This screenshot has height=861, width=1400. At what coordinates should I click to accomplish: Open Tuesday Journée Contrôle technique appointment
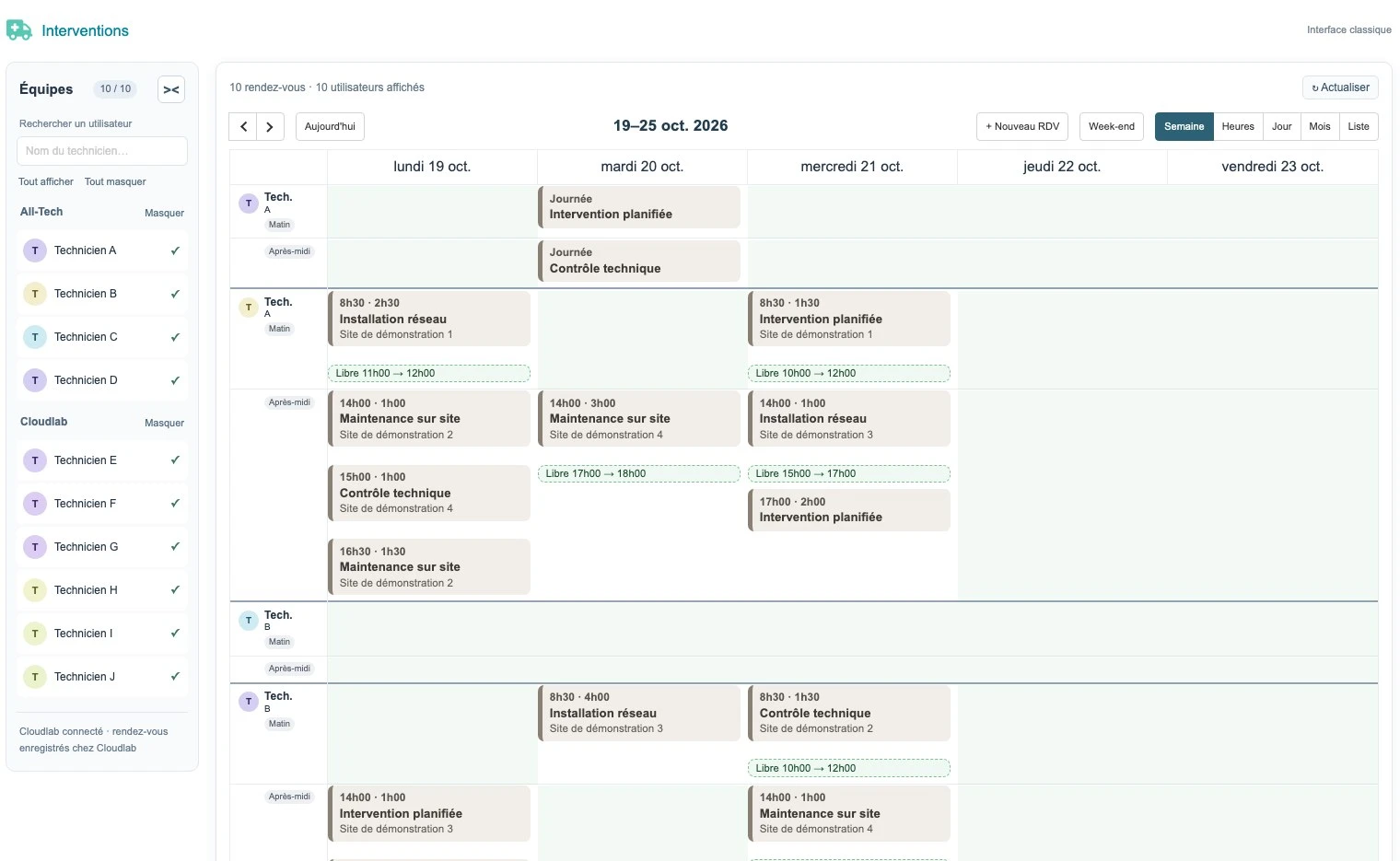click(x=639, y=261)
